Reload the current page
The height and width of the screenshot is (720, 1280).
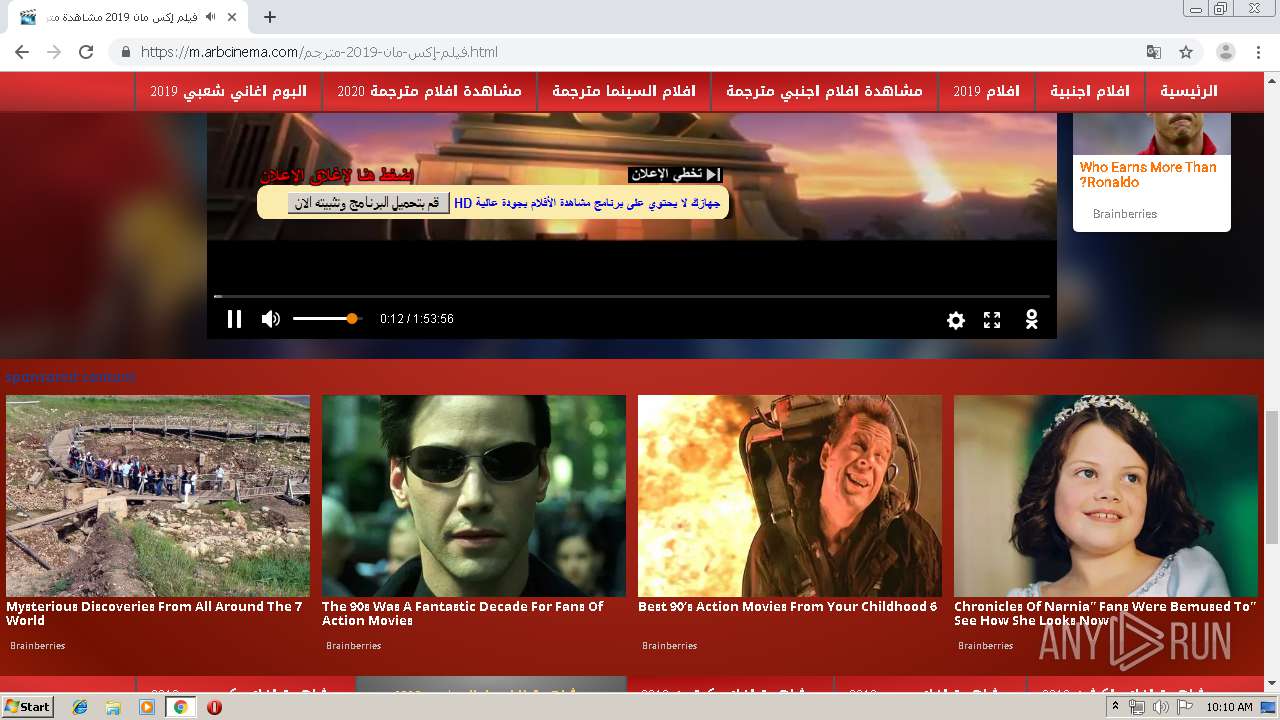(x=86, y=52)
